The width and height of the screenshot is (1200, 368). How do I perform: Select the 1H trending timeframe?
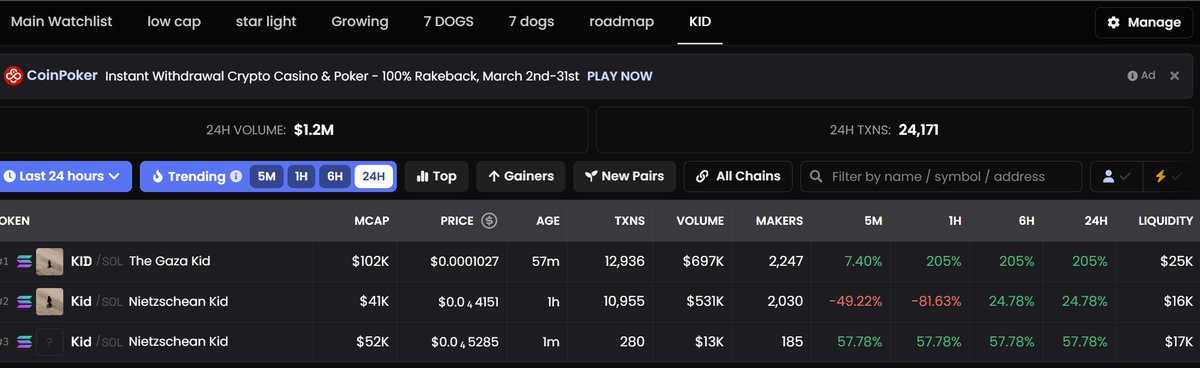[300, 177]
